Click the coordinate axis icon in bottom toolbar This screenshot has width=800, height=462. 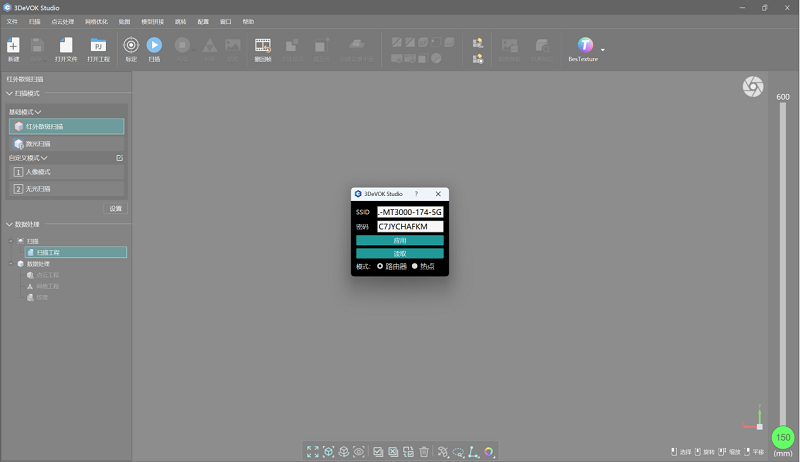click(473, 451)
